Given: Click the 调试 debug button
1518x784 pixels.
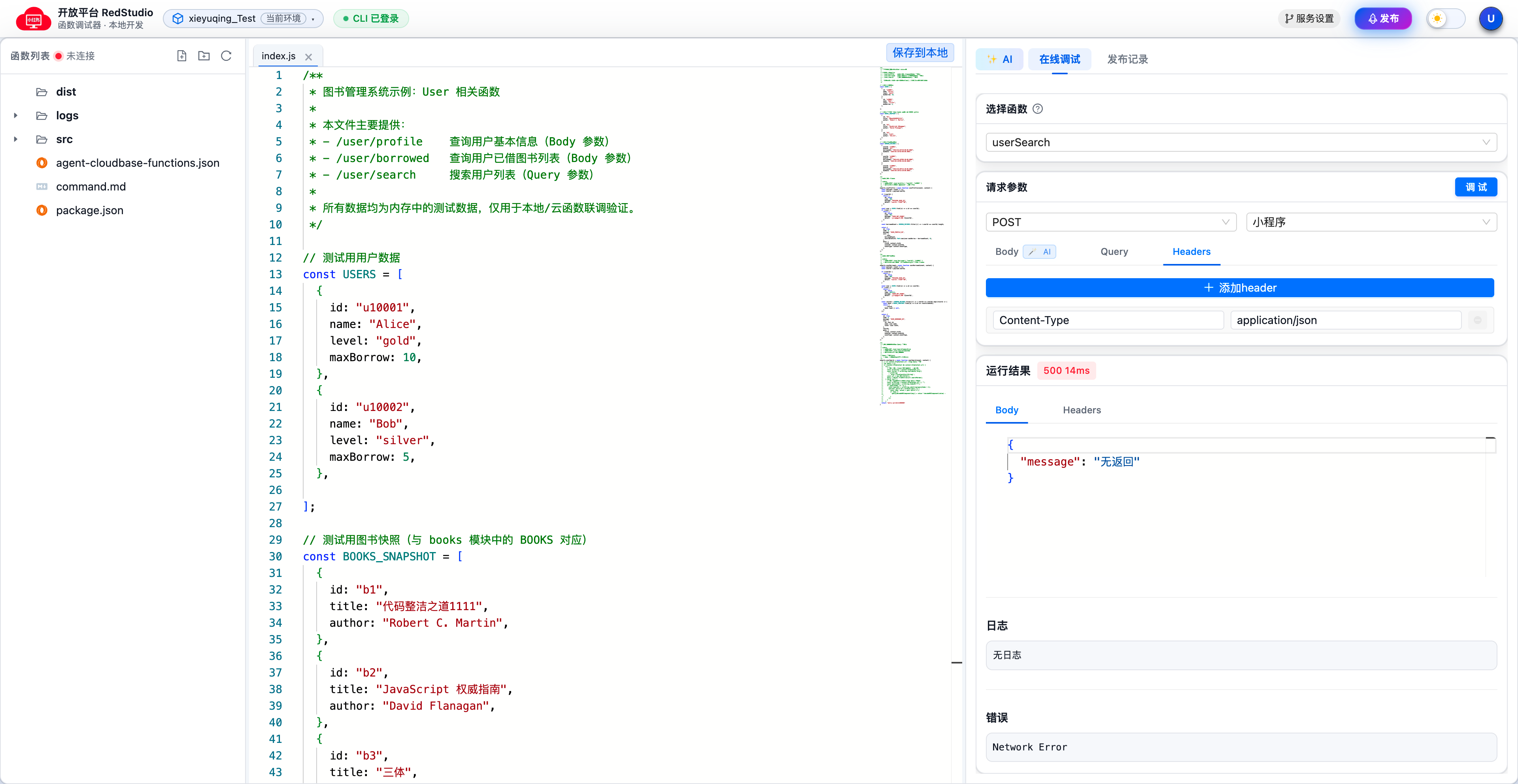Looking at the screenshot, I should pyautogui.click(x=1476, y=187).
